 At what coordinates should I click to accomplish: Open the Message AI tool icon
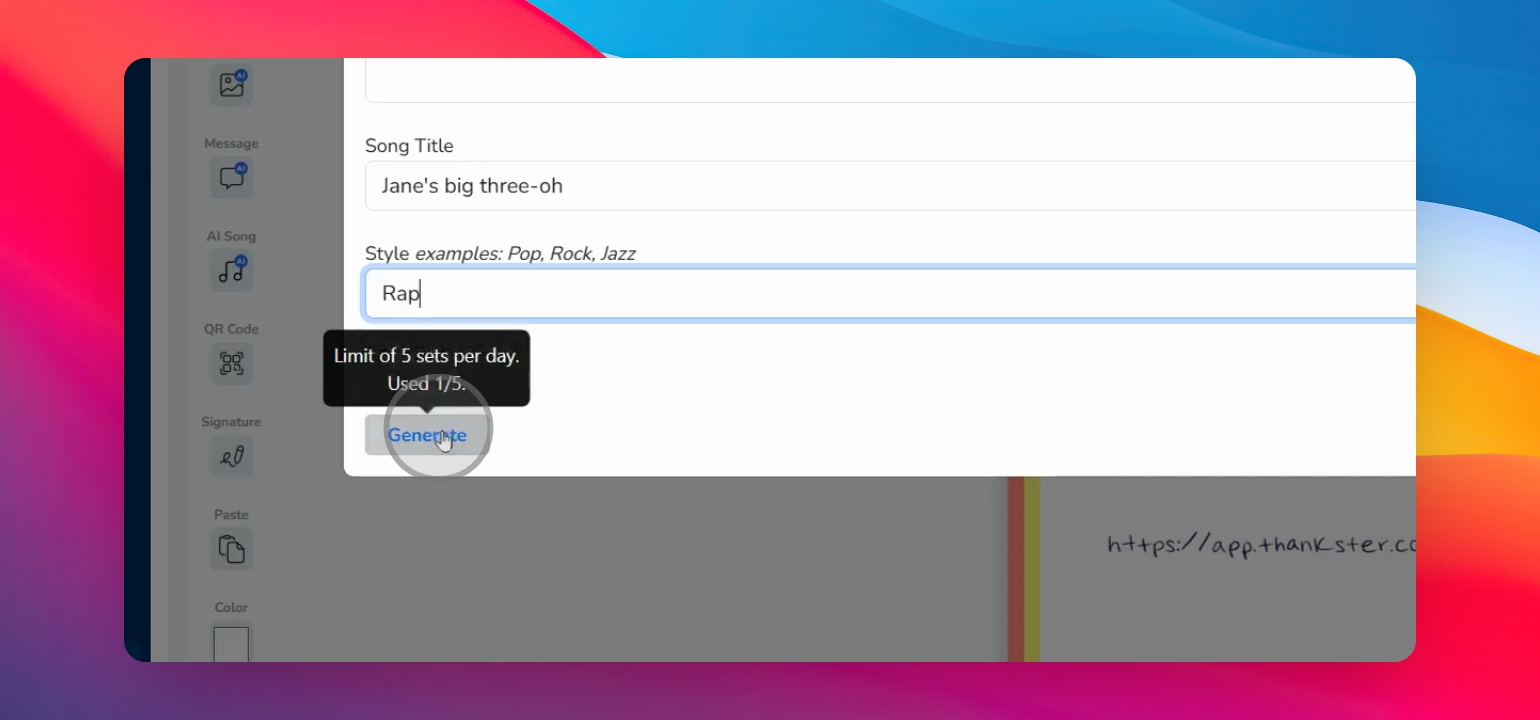[232, 178]
